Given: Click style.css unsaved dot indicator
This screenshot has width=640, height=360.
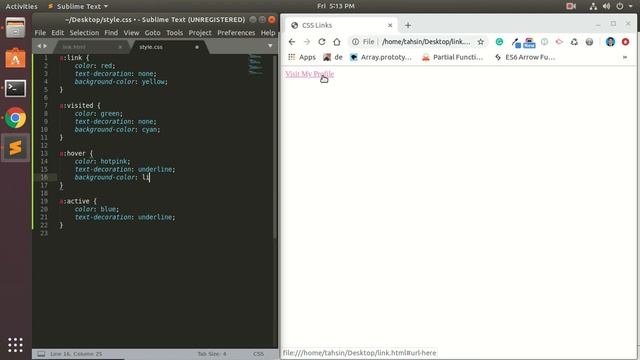Looking at the screenshot, I should click(x=197, y=47).
